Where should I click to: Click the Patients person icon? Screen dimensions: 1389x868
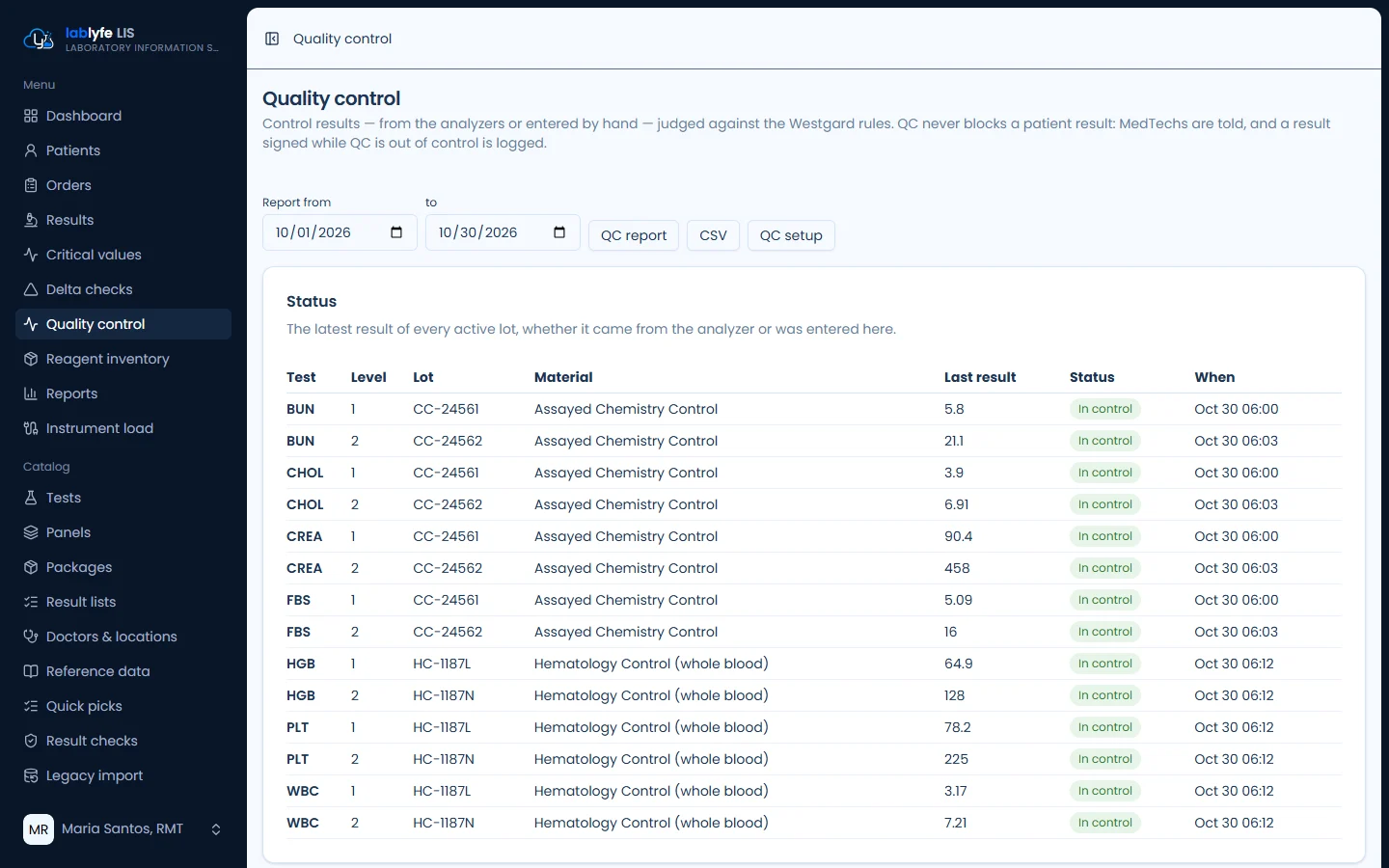click(31, 150)
